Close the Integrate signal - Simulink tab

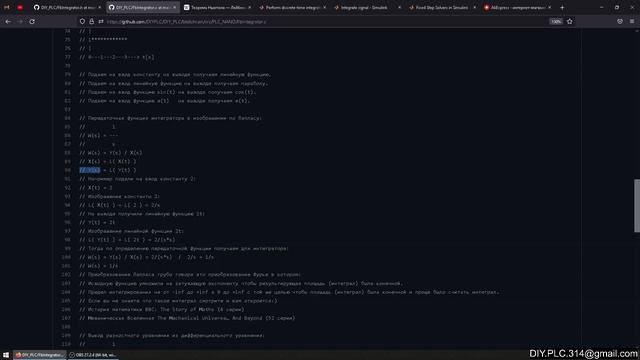[399, 7]
